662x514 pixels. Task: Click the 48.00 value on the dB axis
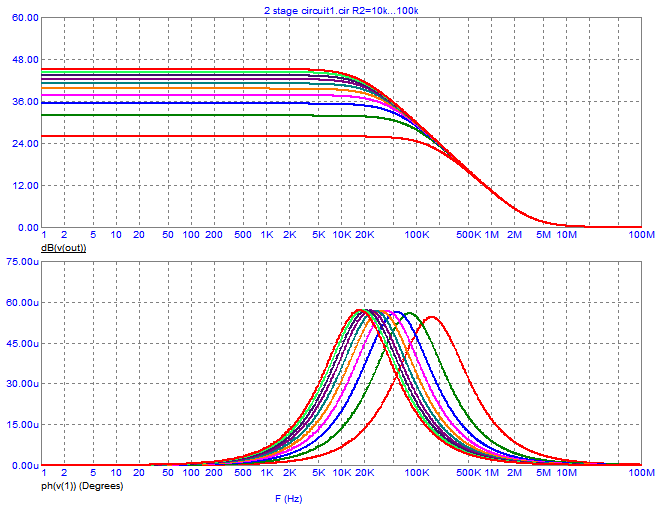pos(25,60)
